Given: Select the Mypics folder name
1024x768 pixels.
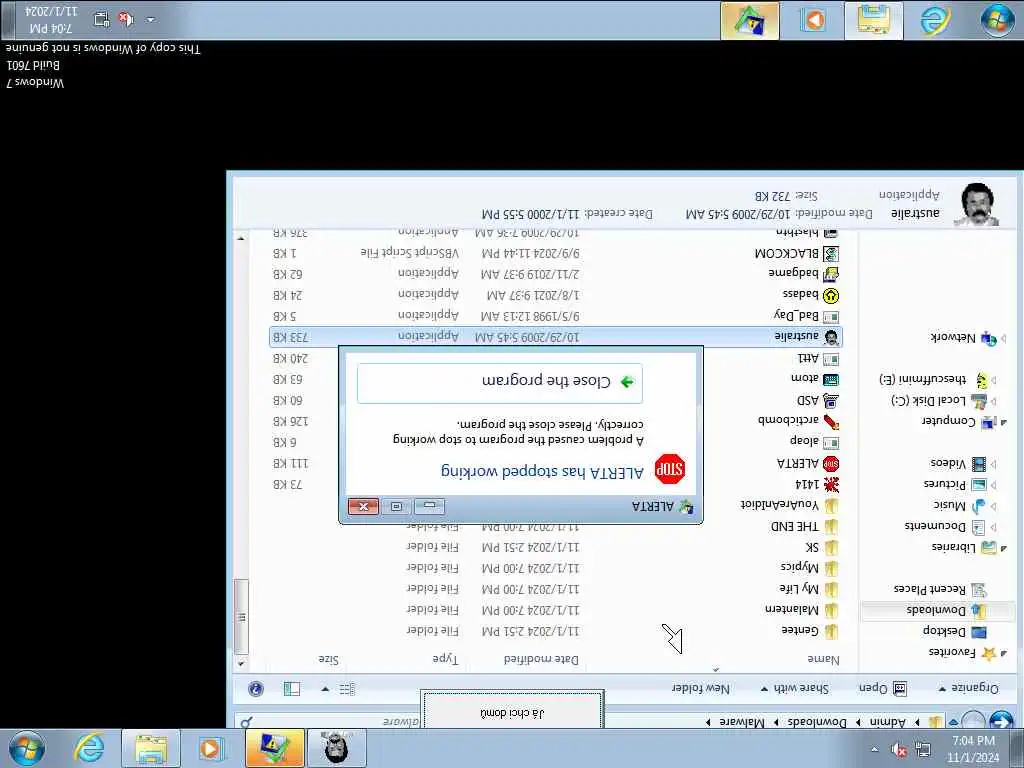Looking at the screenshot, I should [799, 568].
